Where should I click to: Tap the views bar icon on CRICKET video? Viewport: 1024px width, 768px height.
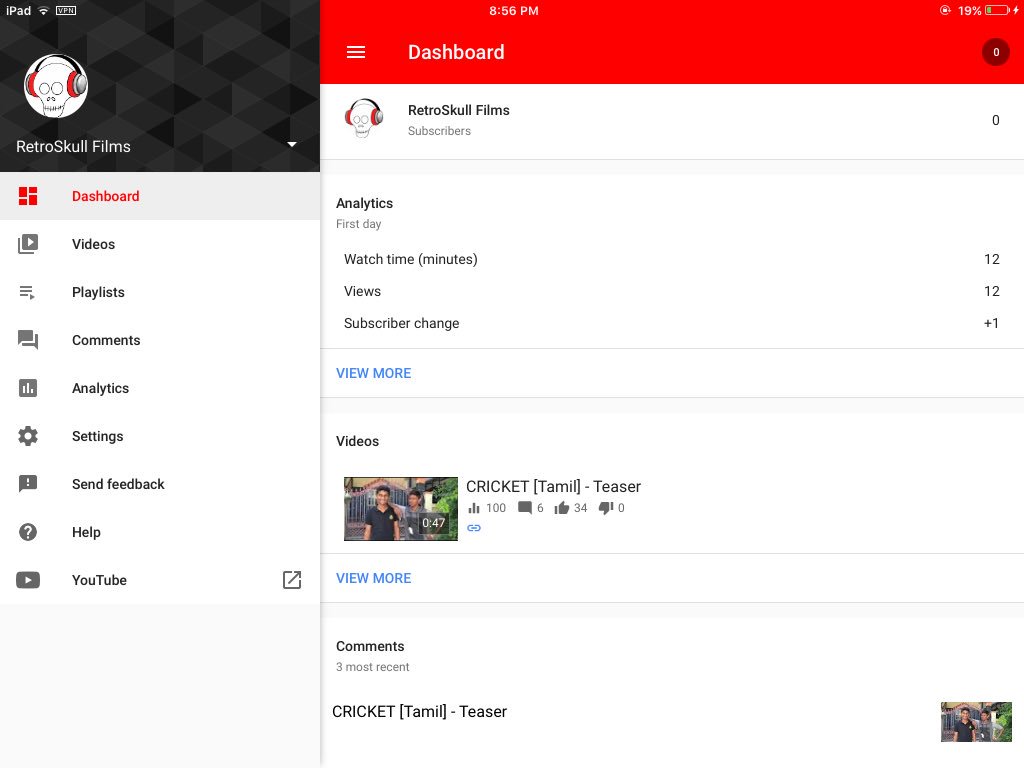coord(474,508)
